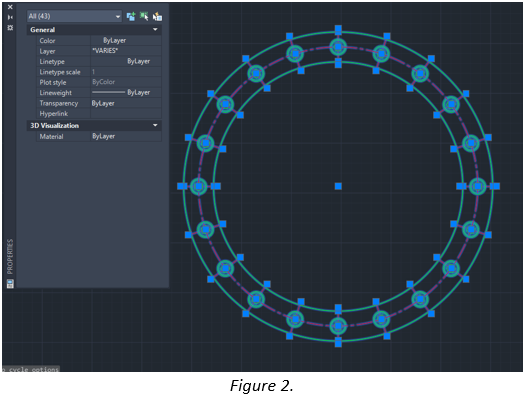Select the Lineweight property label

pyautogui.click(x=55, y=93)
